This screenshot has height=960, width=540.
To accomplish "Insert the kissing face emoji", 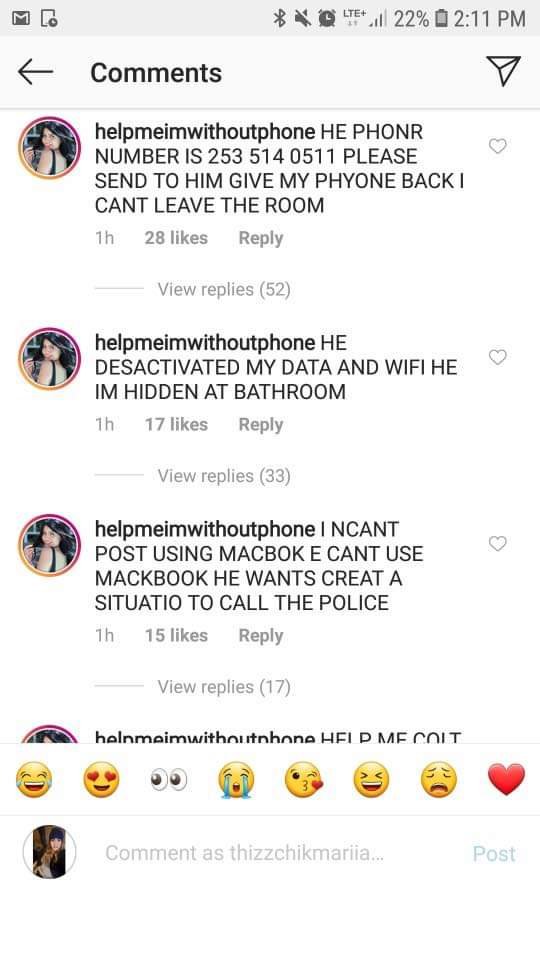I will click(x=304, y=780).
